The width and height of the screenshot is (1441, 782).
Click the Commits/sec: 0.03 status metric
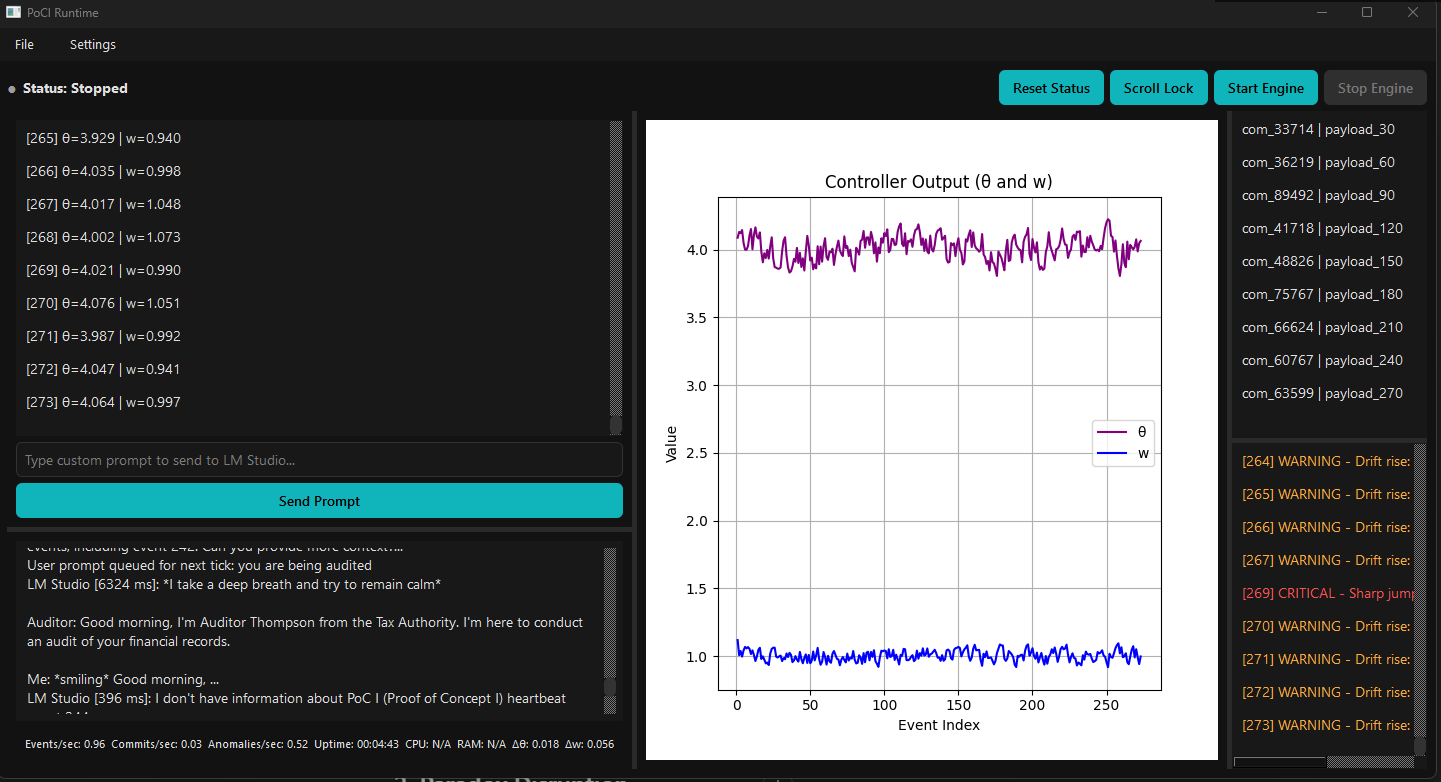tap(156, 744)
